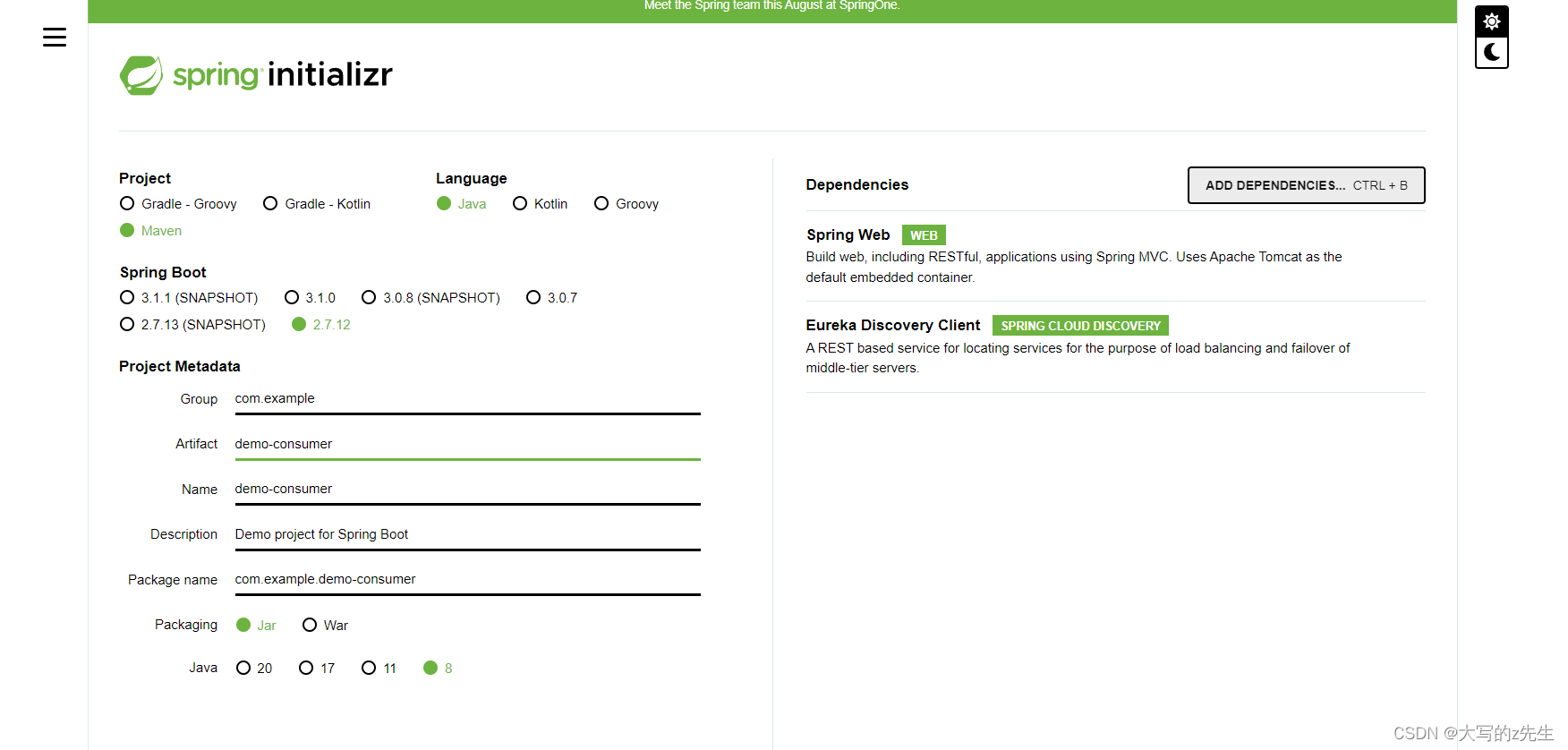Viewport: 1568px width, 750px height.
Task: Select Gradle - Kotlin project type
Action: click(x=317, y=204)
